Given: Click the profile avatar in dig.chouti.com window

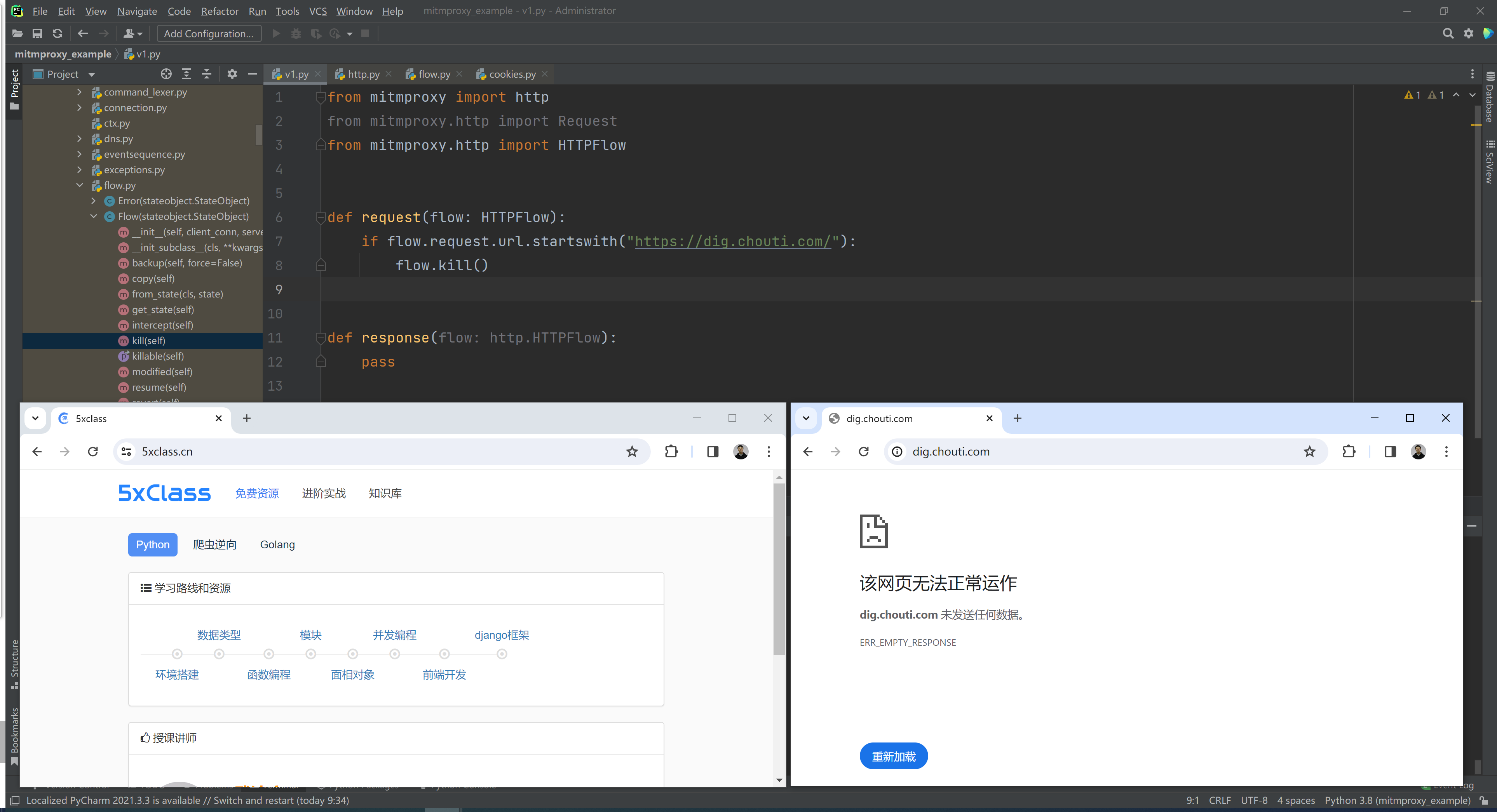Looking at the screenshot, I should click(x=1418, y=451).
